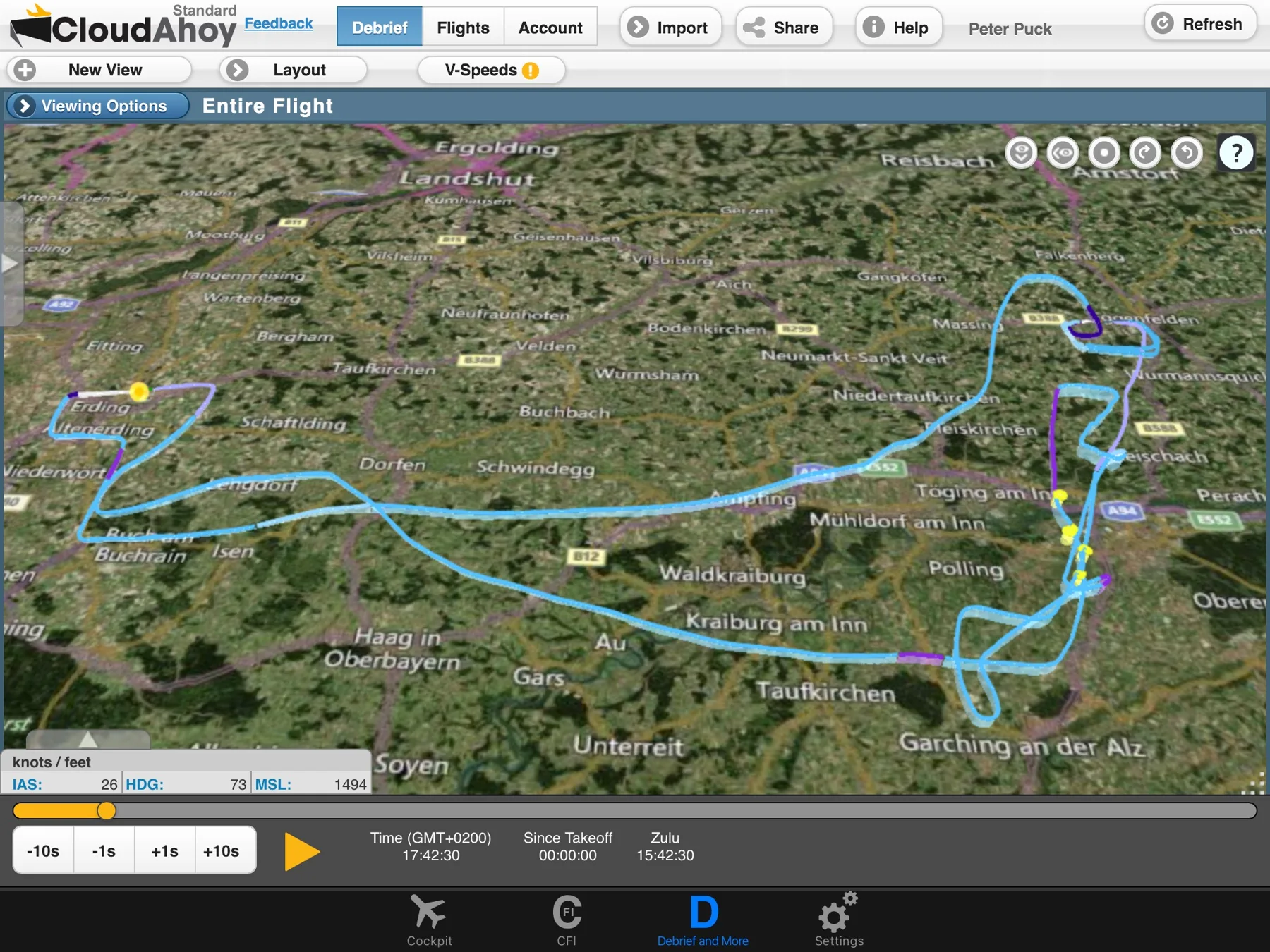
Task: Expand the Viewing Options panel
Action: 98,106
